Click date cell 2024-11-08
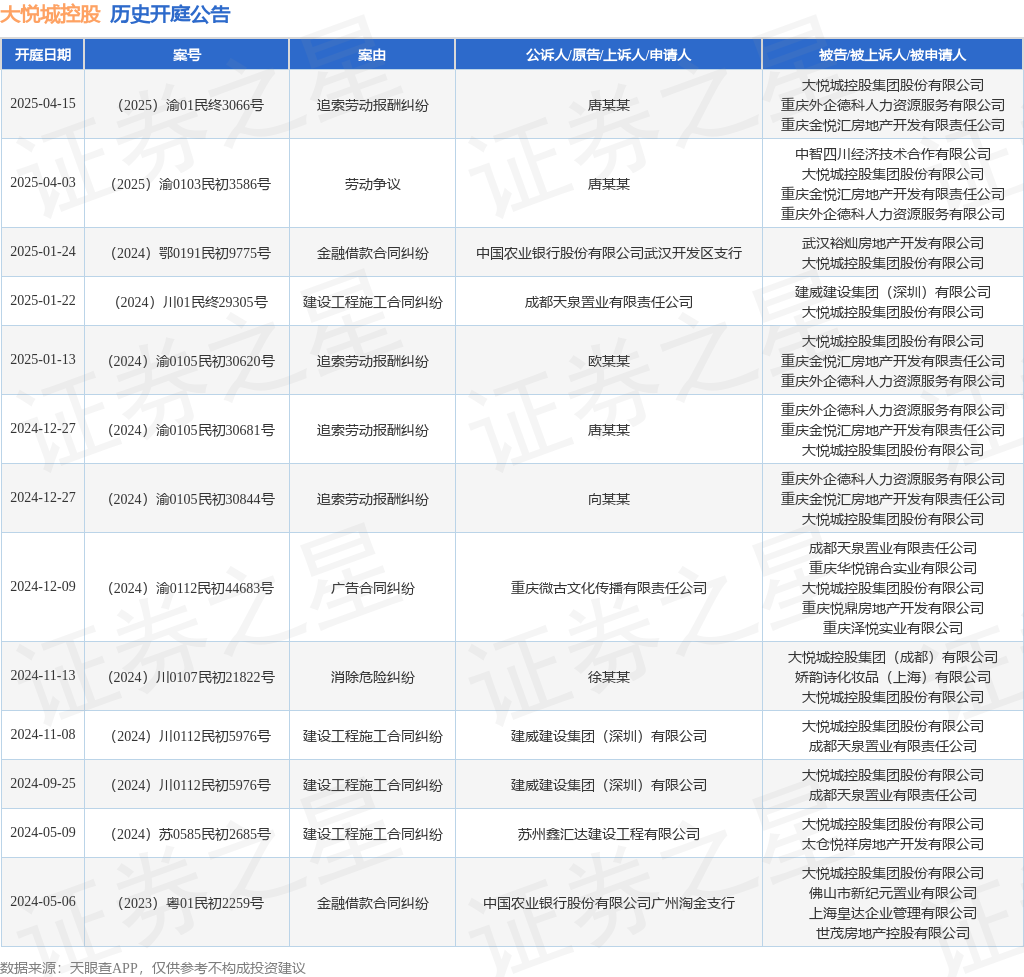 pyautogui.click(x=43, y=735)
